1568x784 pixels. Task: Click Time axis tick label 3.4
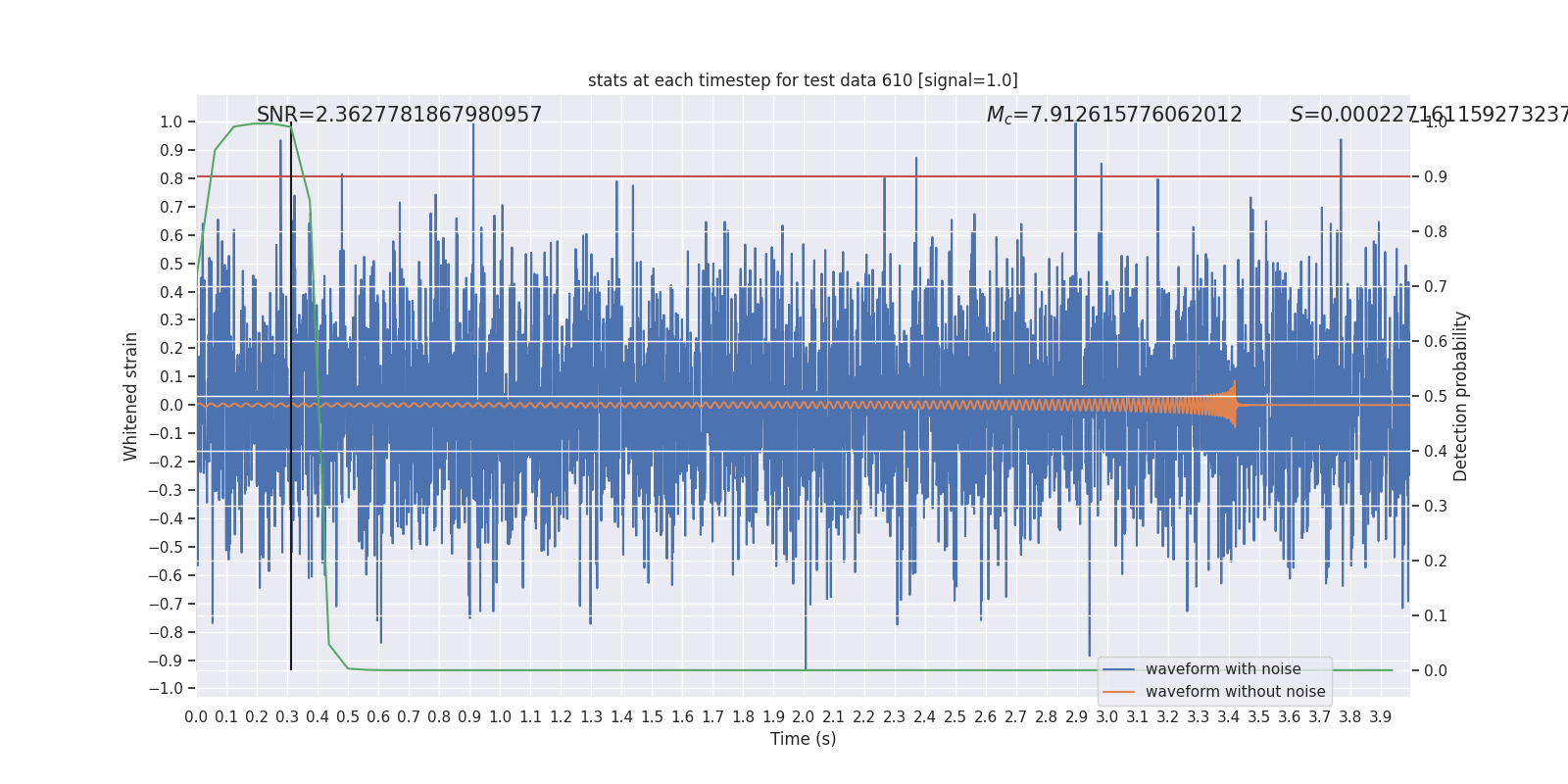click(x=1229, y=717)
